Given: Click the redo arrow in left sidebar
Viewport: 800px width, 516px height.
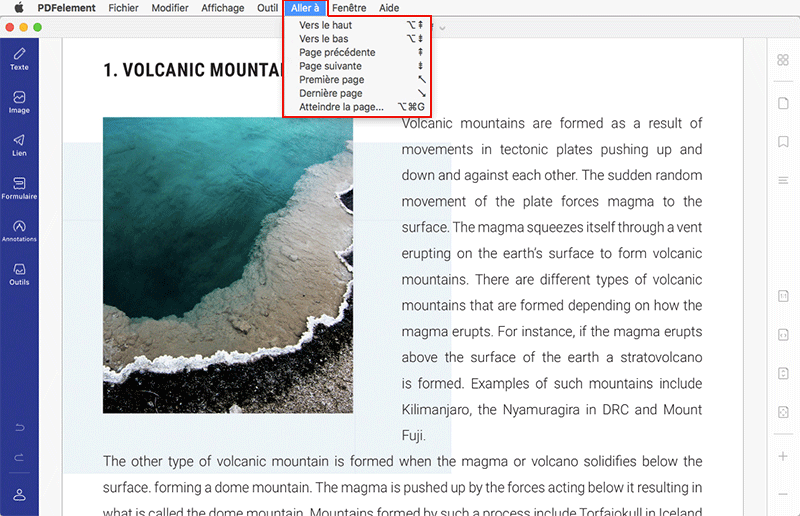Looking at the screenshot, I should click(x=19, y=457).
